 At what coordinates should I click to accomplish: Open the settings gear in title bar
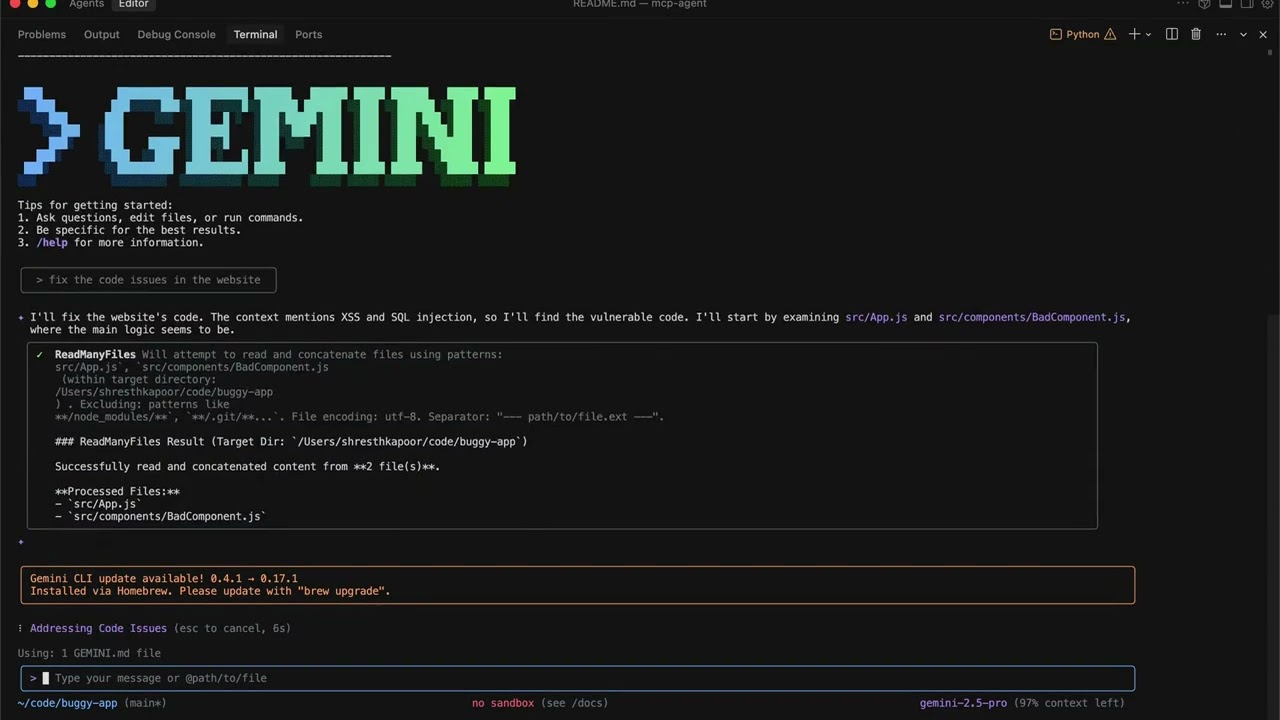point(1269,4)
